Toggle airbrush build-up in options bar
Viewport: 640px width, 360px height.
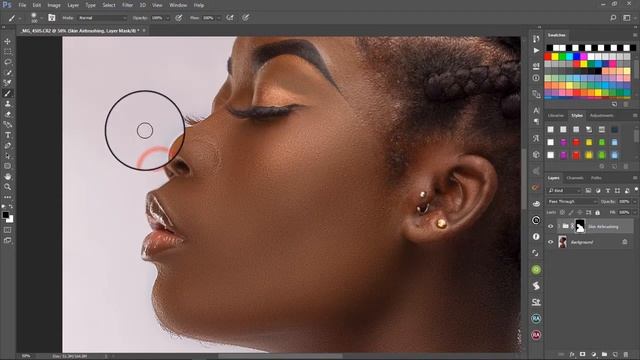[230, 18]
